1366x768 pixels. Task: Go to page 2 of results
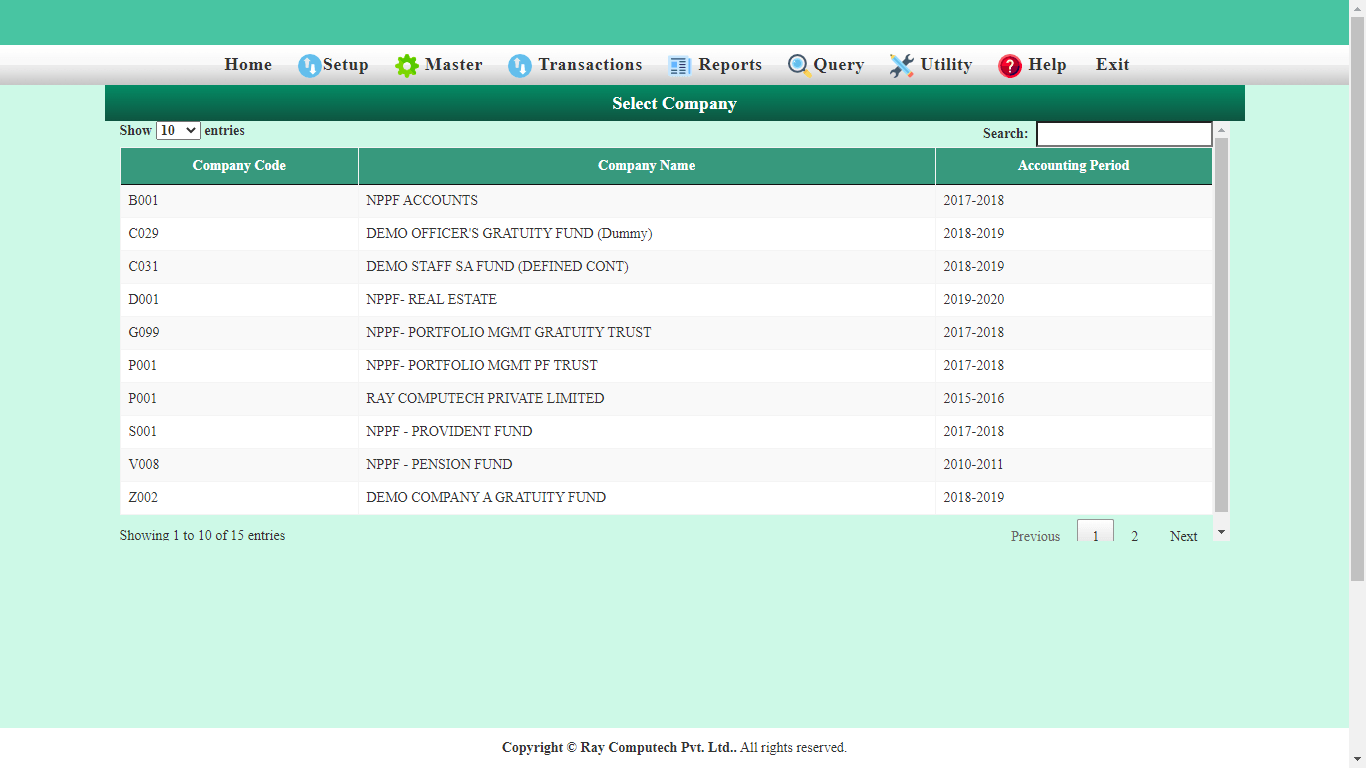(x=1134, y=536)
